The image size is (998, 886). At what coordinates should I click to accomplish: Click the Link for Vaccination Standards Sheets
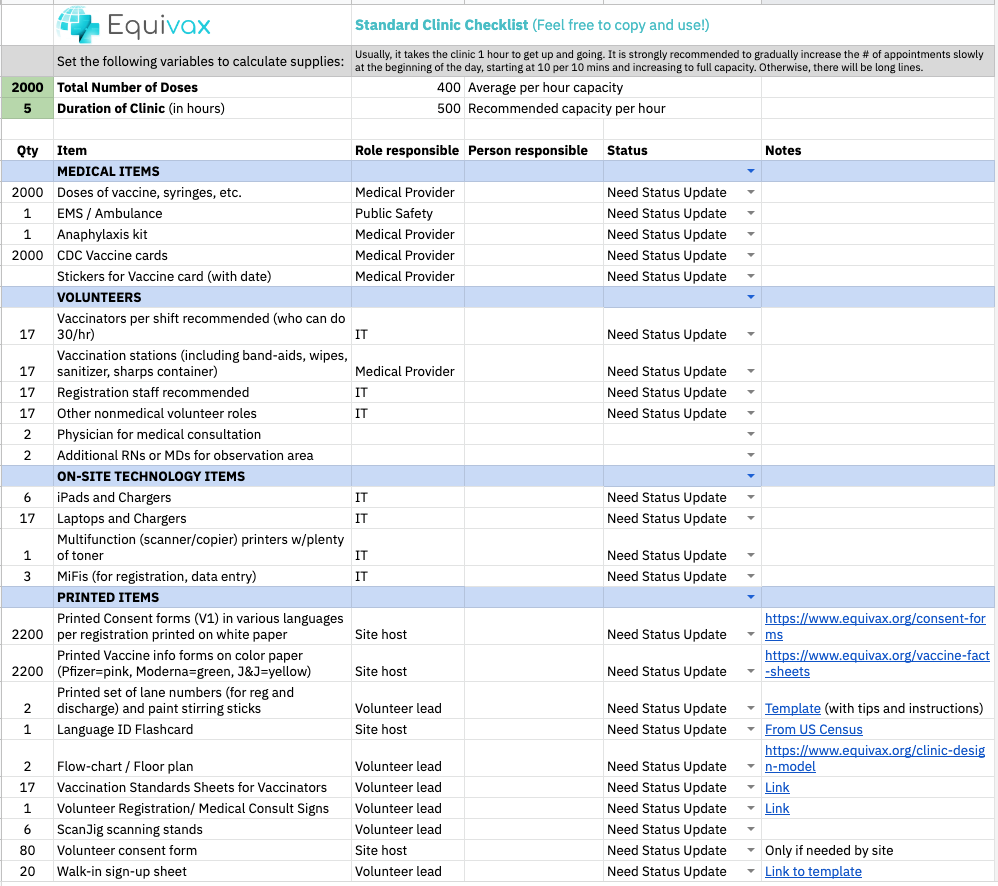[777, 787]
